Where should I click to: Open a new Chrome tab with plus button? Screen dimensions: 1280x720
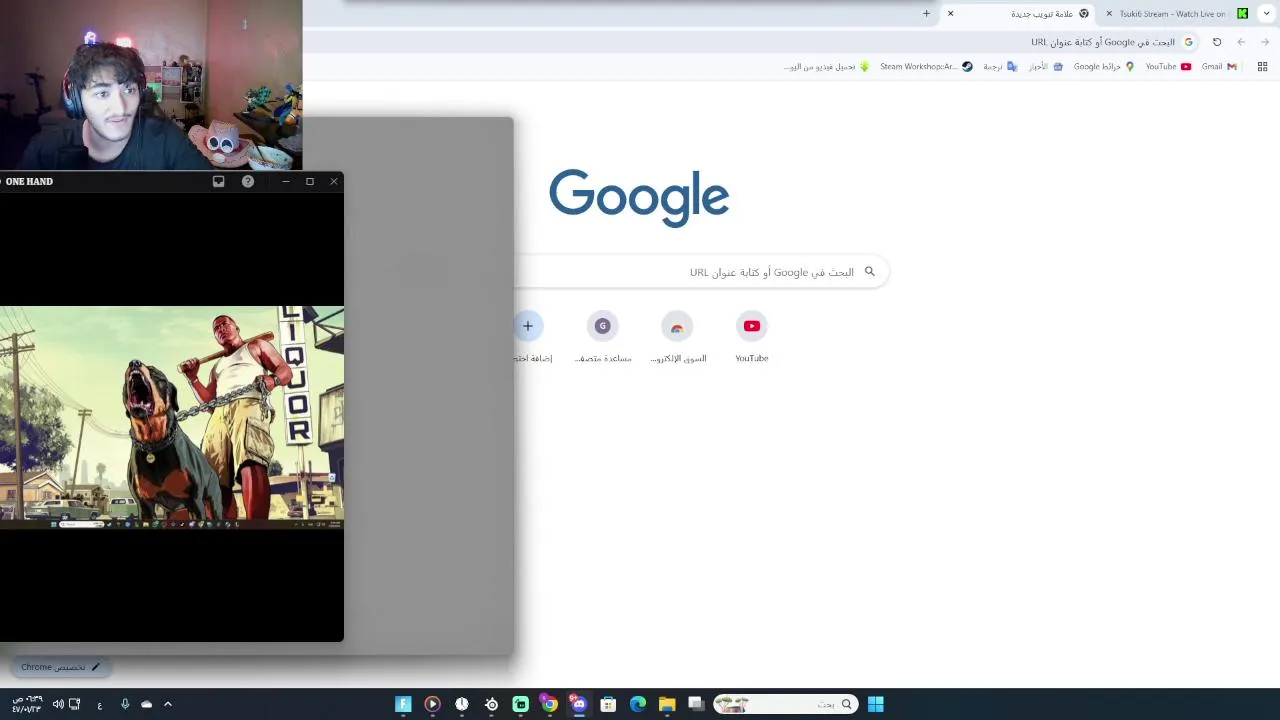926,14
